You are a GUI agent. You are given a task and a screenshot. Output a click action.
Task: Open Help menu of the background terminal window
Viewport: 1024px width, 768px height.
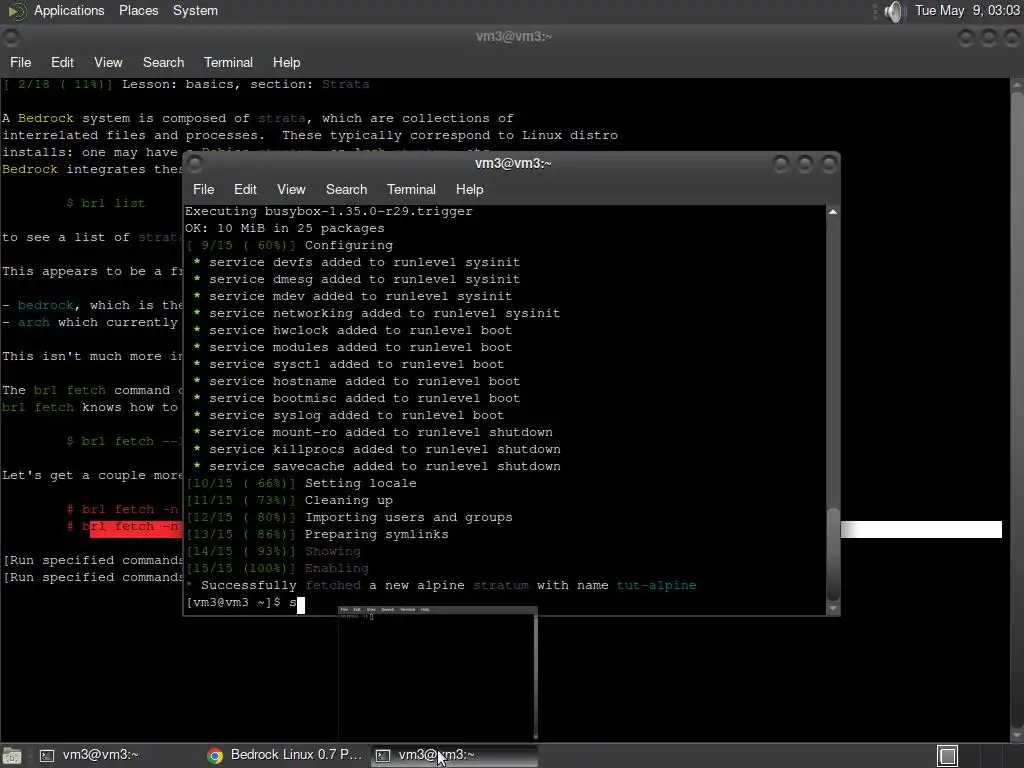pos(286,62)
